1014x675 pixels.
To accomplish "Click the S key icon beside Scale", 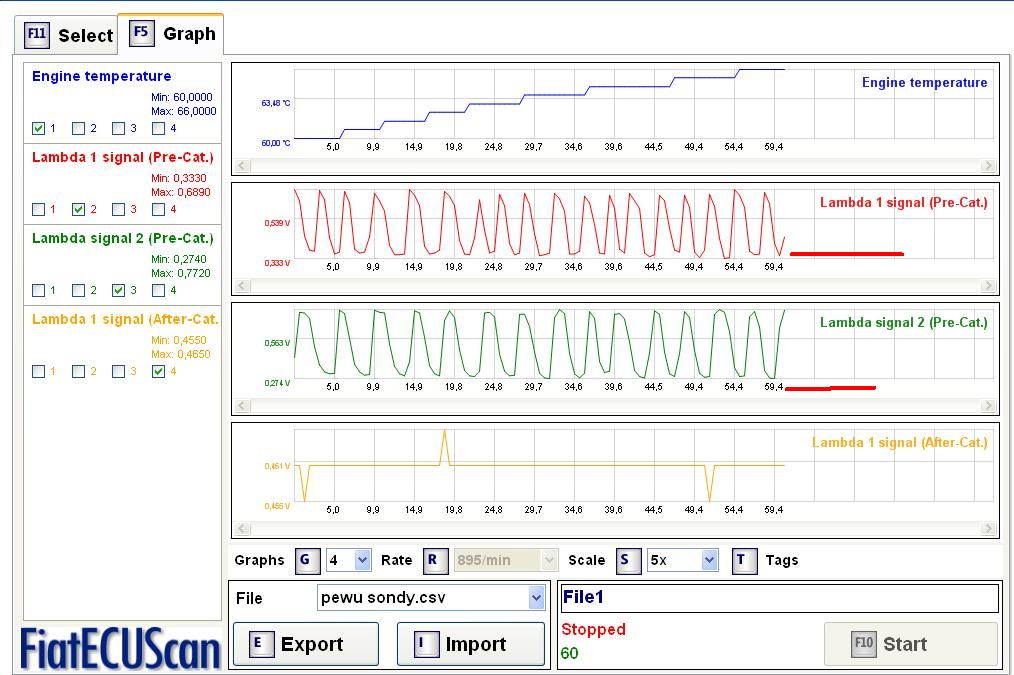I will 625,560.
